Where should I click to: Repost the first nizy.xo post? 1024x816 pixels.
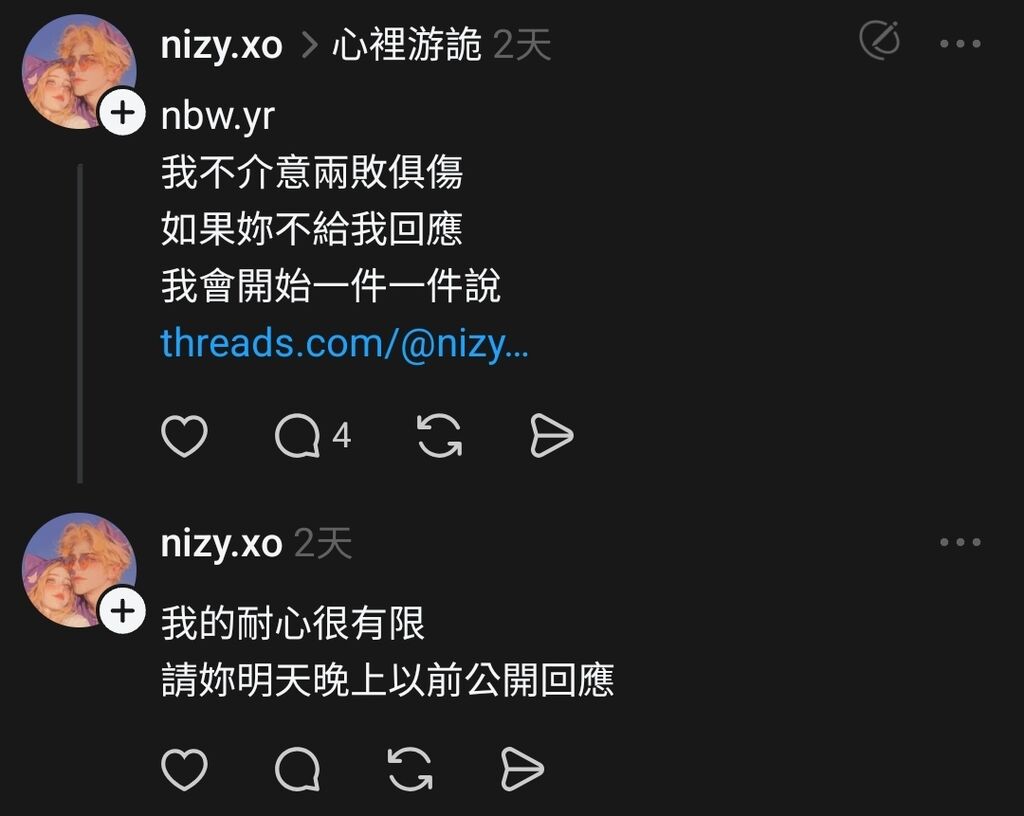pyautogui.click(x=440, y=435)
